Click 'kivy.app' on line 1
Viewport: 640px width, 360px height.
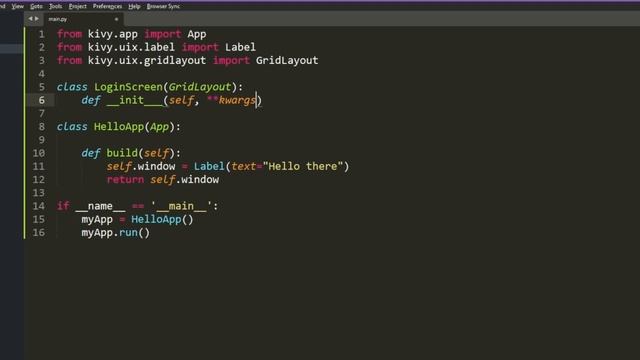click(x=113, y=34)
